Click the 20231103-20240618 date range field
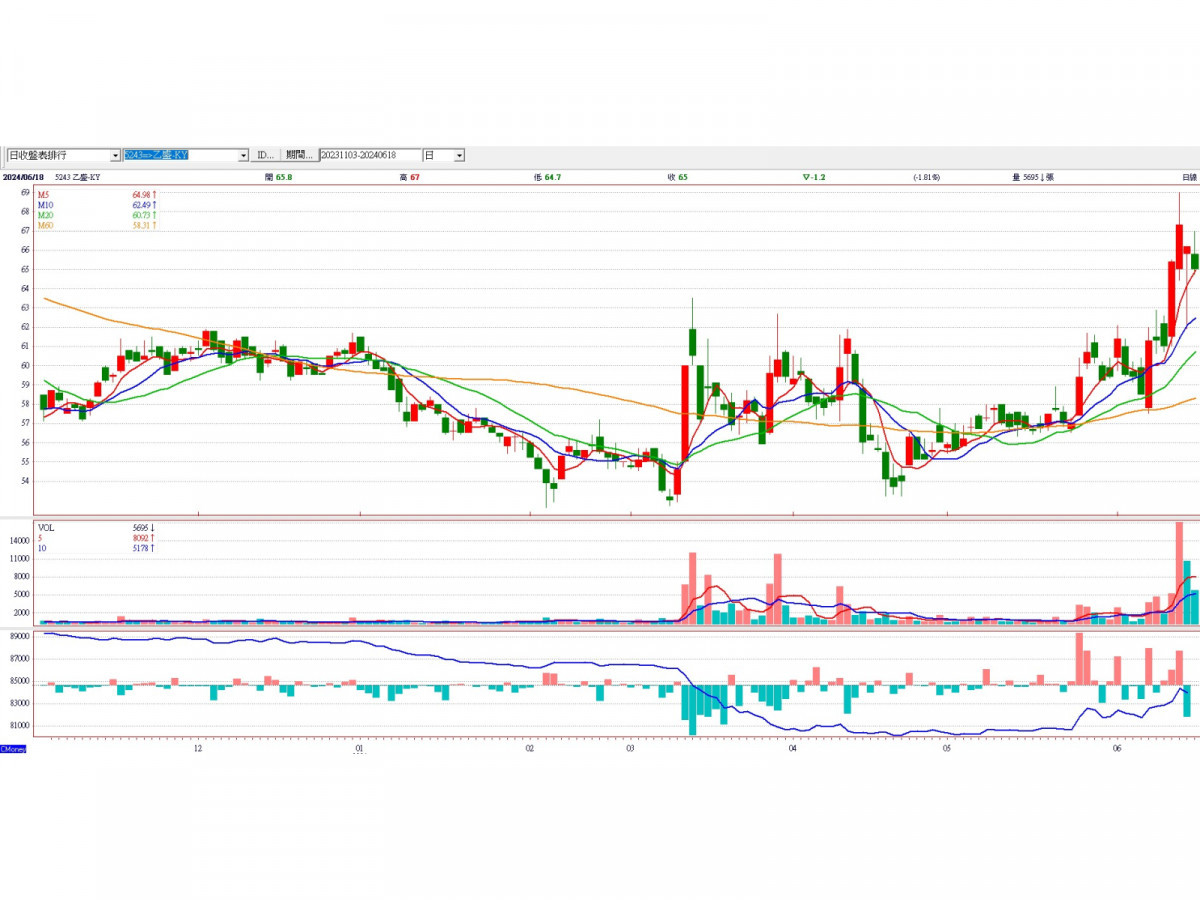The width and height of the screenshot is (1200, 900). point(369,156)
